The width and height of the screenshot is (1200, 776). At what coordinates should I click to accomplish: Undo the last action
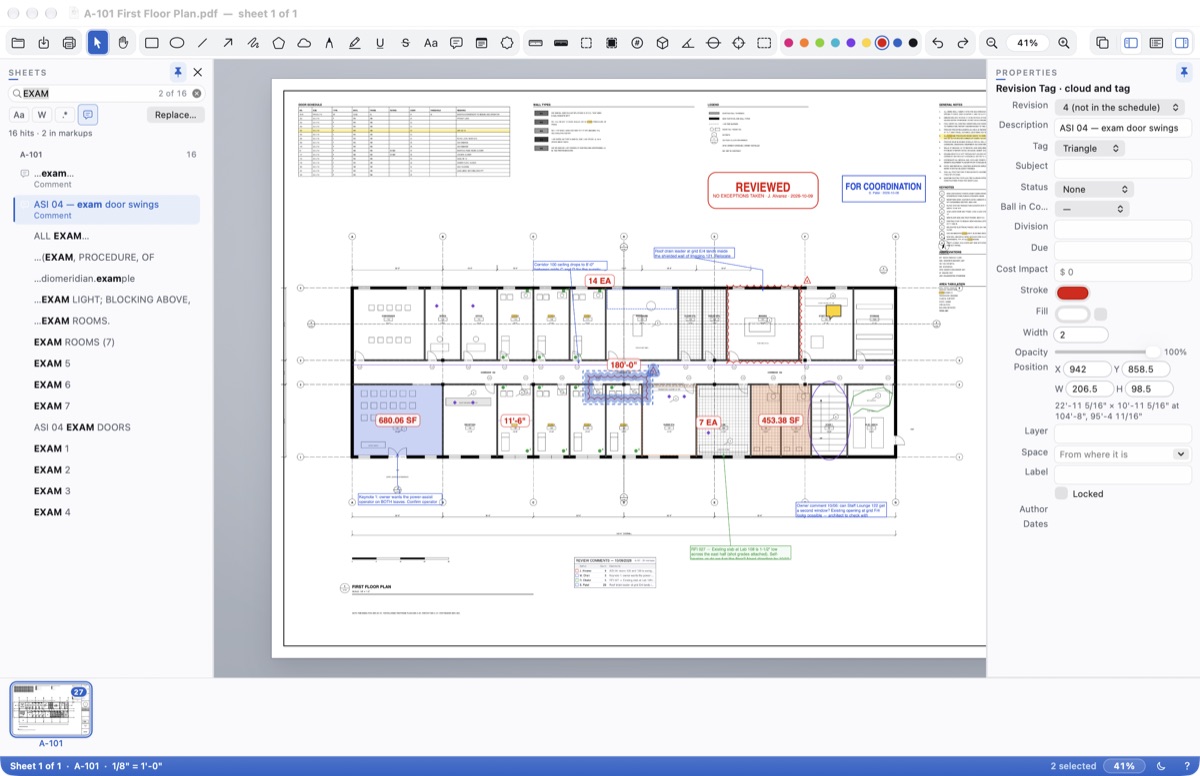[937, 43]
